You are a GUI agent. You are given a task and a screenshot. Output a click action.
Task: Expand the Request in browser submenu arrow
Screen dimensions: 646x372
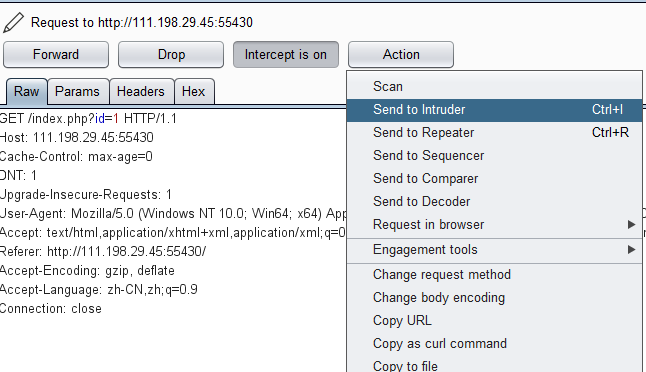[x=631, y=225]
